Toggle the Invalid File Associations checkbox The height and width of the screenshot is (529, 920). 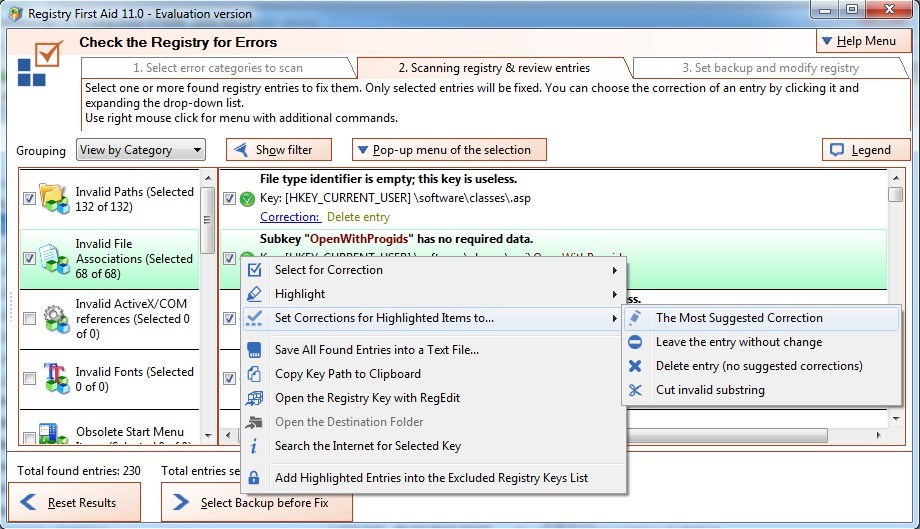coord(29,259)
